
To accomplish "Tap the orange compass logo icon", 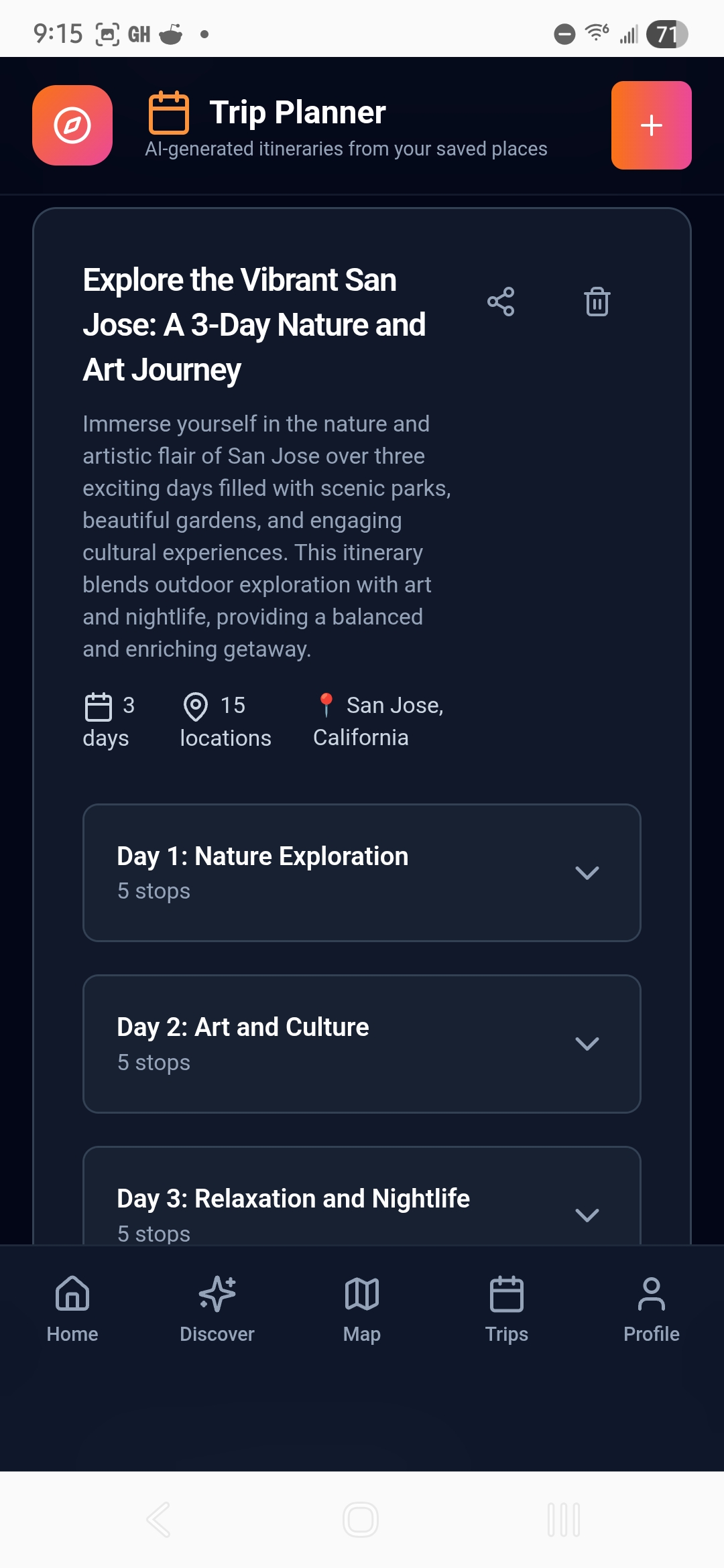I will (72, 125).
